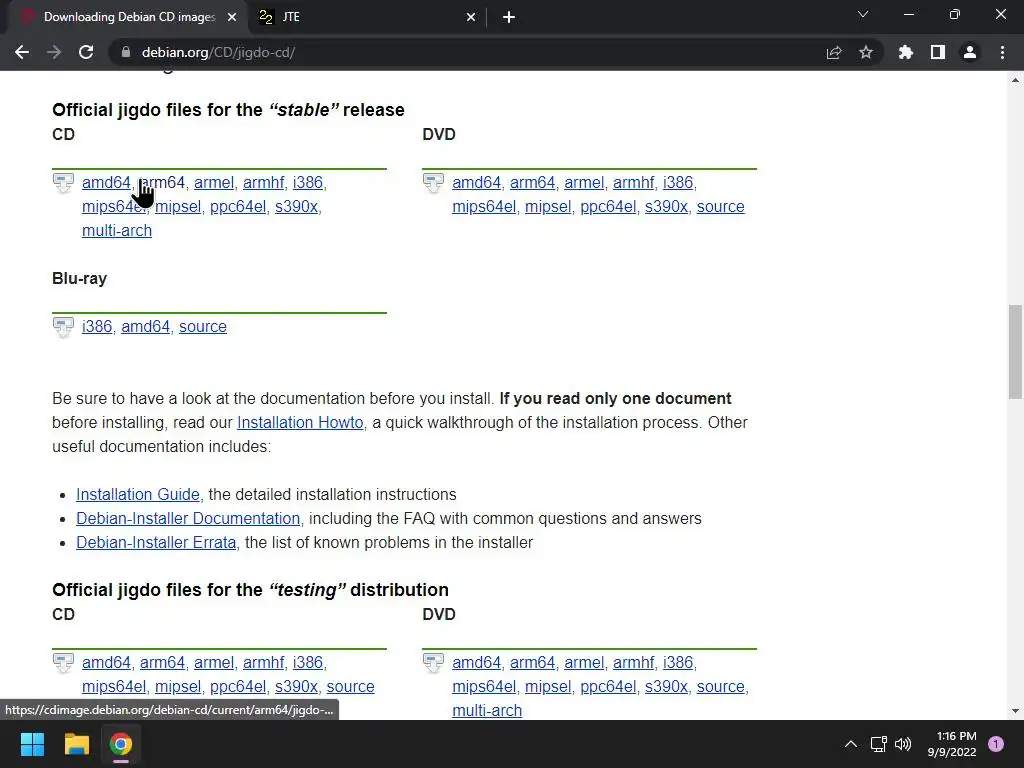Click download icon beside testing DVD list
1024x768 pixels.
(x=434, y=664)
